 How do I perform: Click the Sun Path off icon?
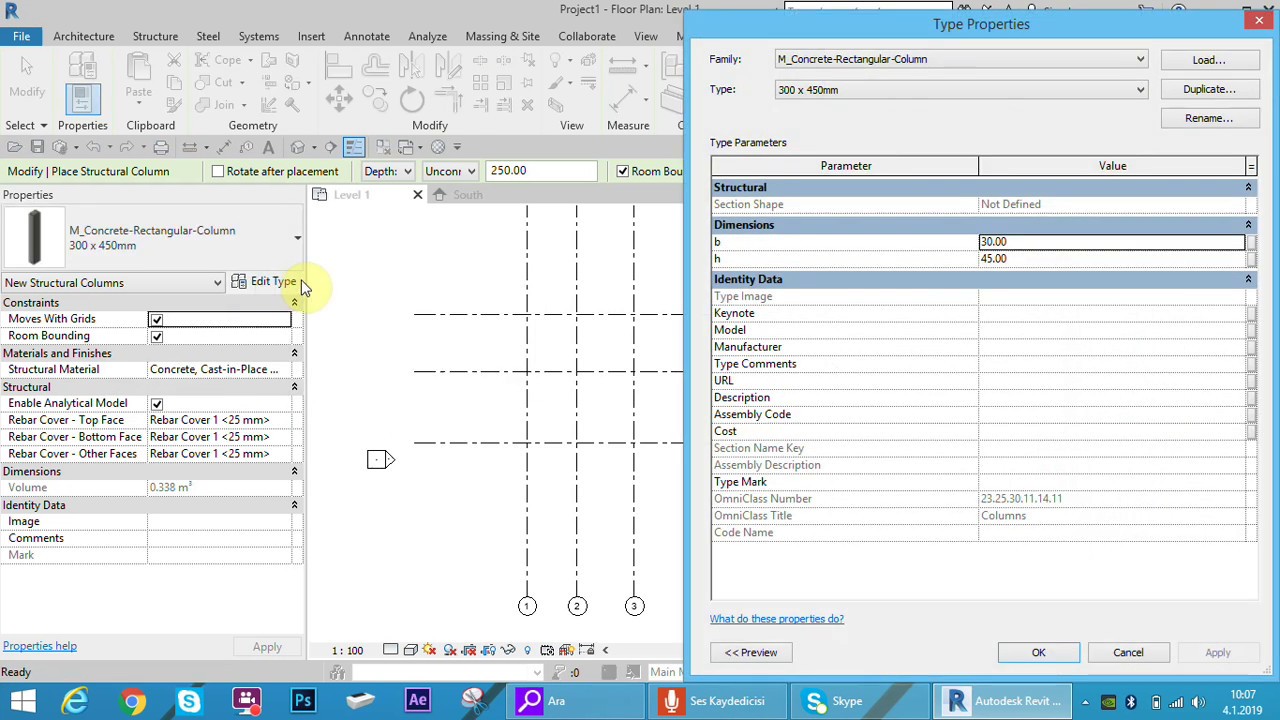(x=430, y=650)
